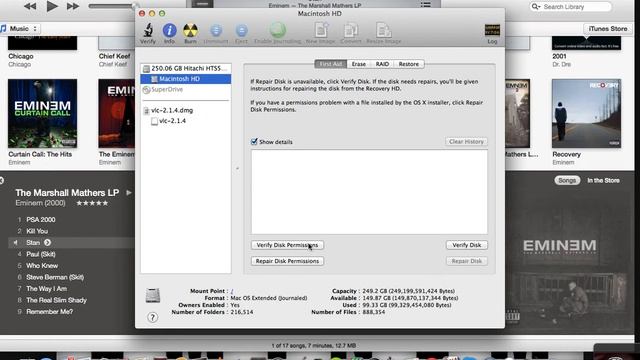The height and width of the screenshot is (360, 640).
Task: Select the Songs tab in iTunes
Action: pyautogui.click(x=567, y=180)
